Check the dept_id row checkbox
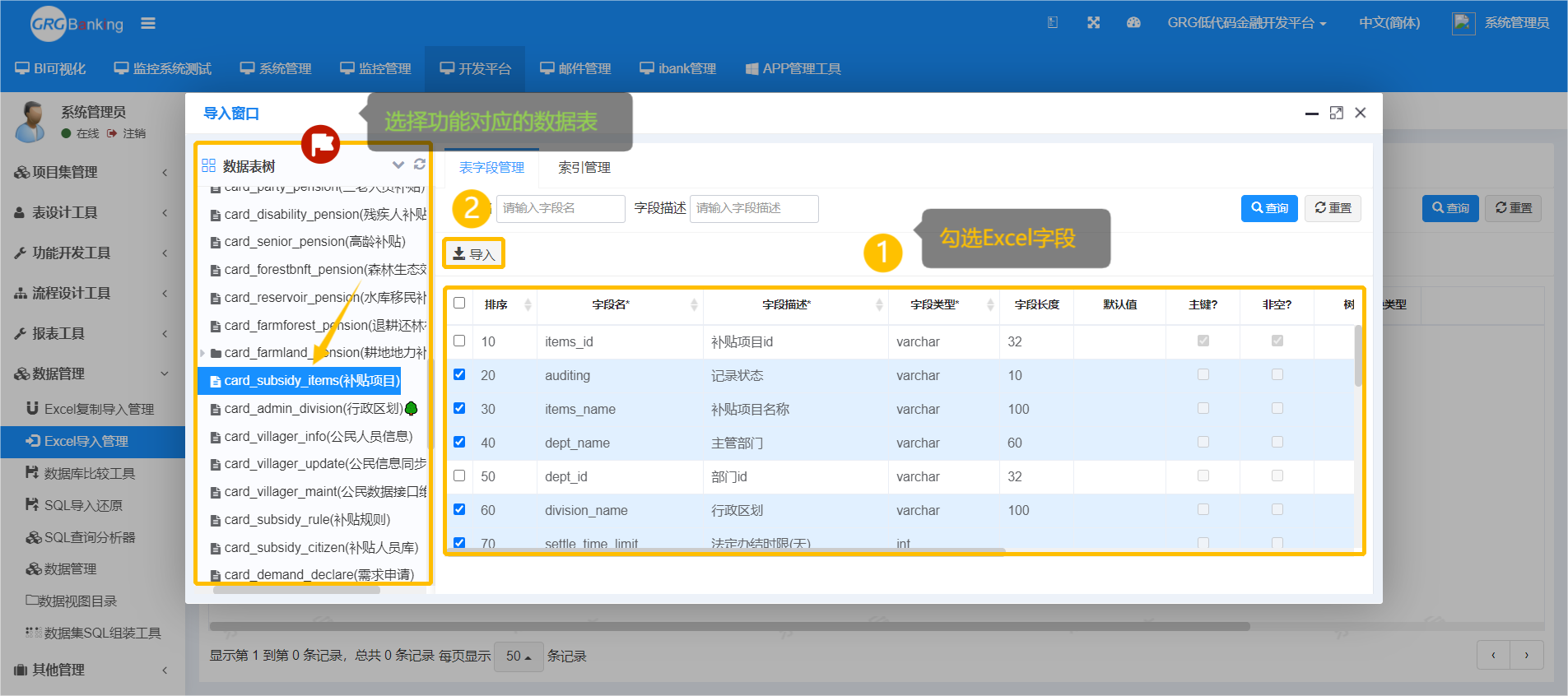The width and height of the screenshot is (1568, 696). click(459, 476)
